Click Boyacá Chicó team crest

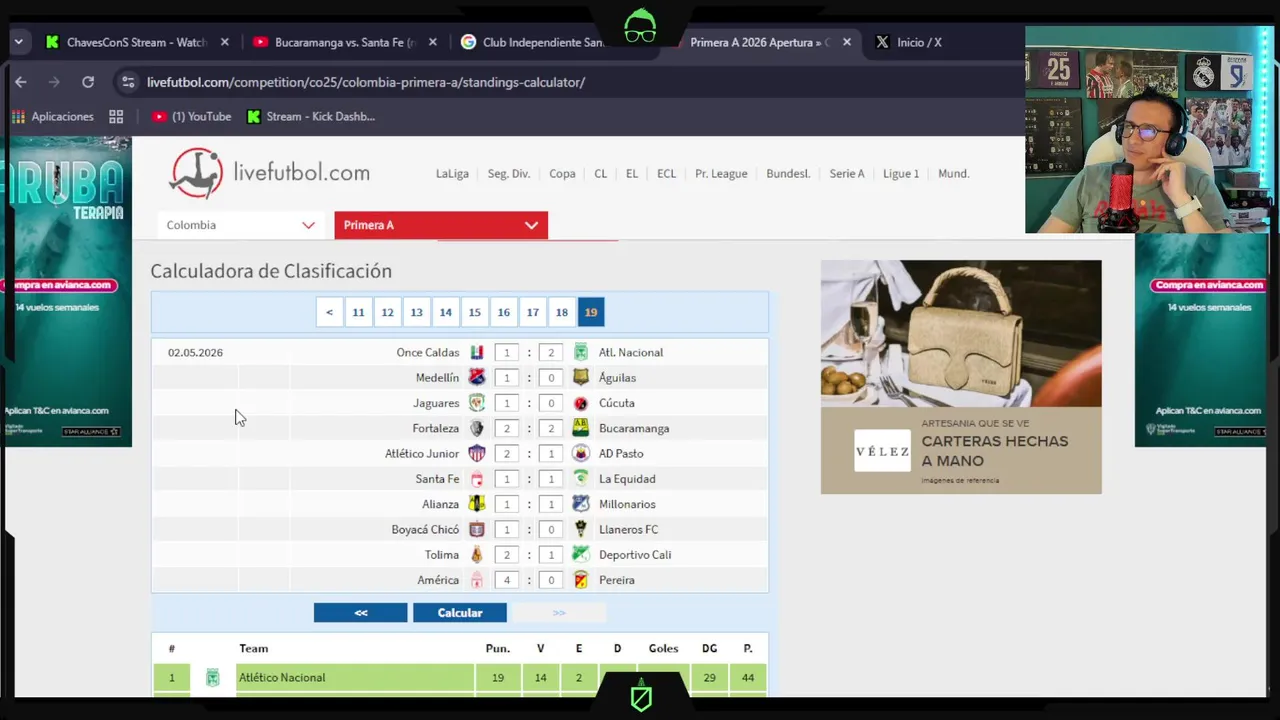click(x=477, y=529)
